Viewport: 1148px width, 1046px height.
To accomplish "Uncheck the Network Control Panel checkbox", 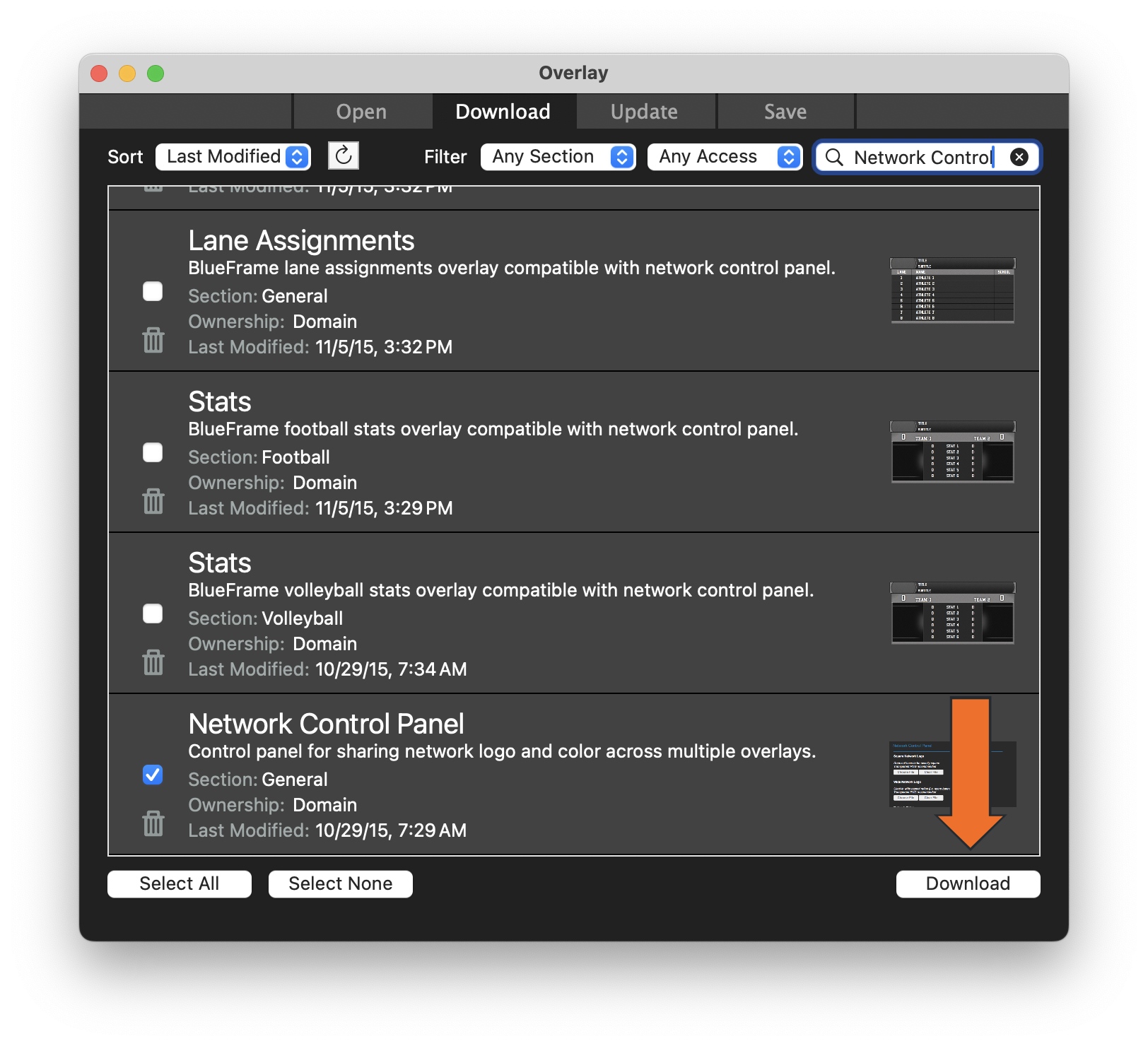I will point(153,775).
